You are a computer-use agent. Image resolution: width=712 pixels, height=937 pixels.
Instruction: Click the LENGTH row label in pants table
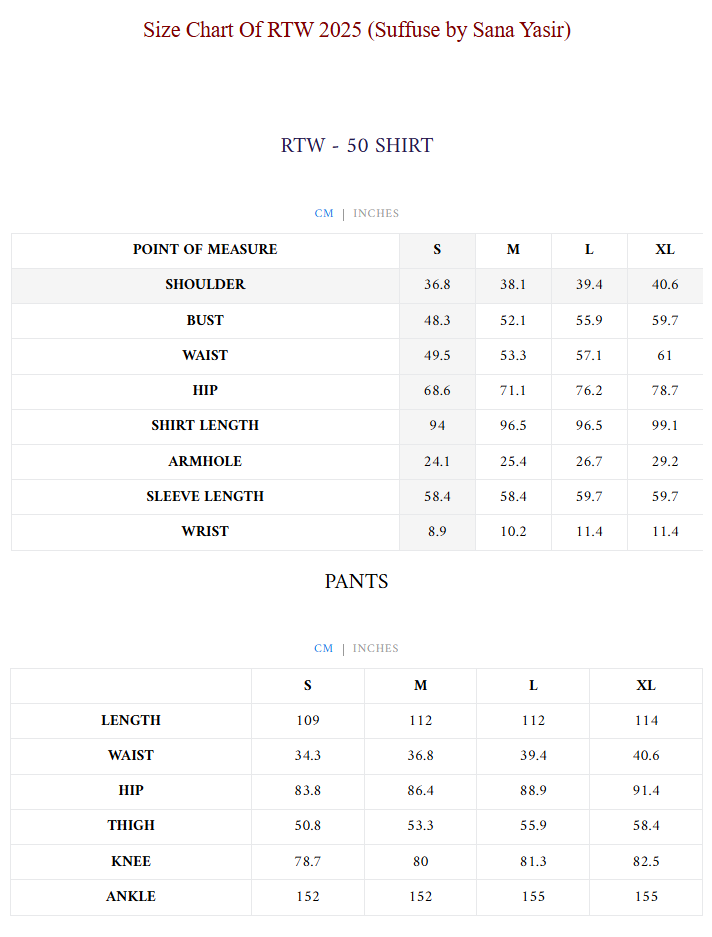click(x=131, y=720)
